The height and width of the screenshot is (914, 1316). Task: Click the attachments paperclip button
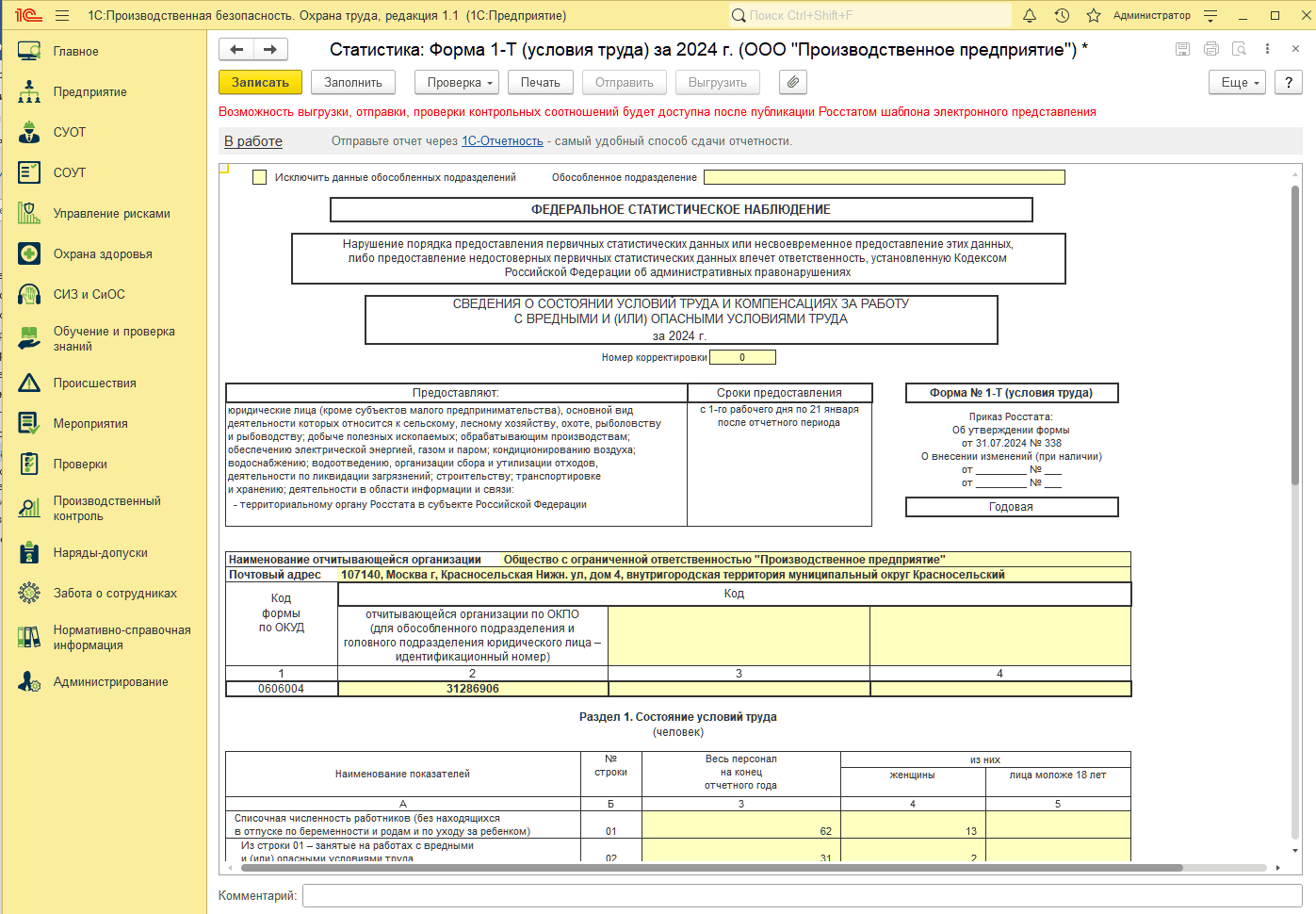[793, 83]
